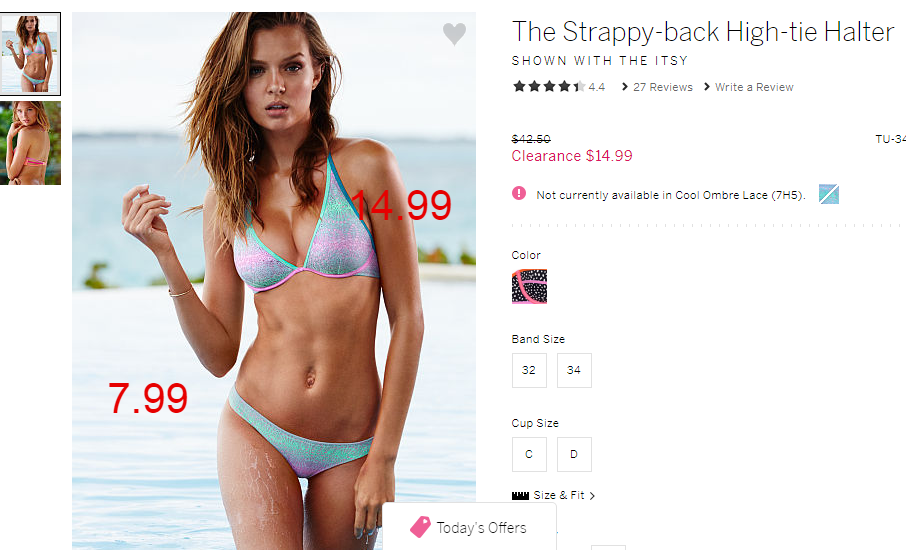Pick the black dotted pink color swatch
This screenshot has height=560, width=906.
point(529,286)
